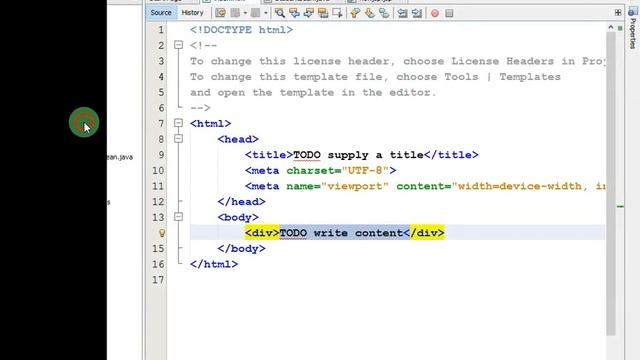Click the opening head tag text
This screenshot has height=360, width=640.
point(238,139)
